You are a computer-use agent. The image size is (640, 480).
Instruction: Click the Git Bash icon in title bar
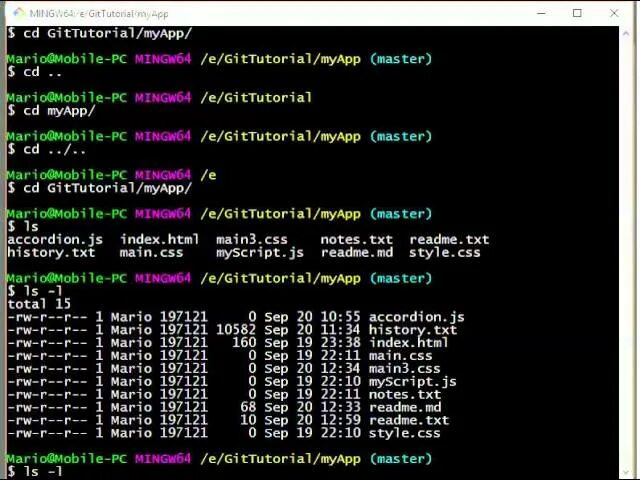click(18, 13)
